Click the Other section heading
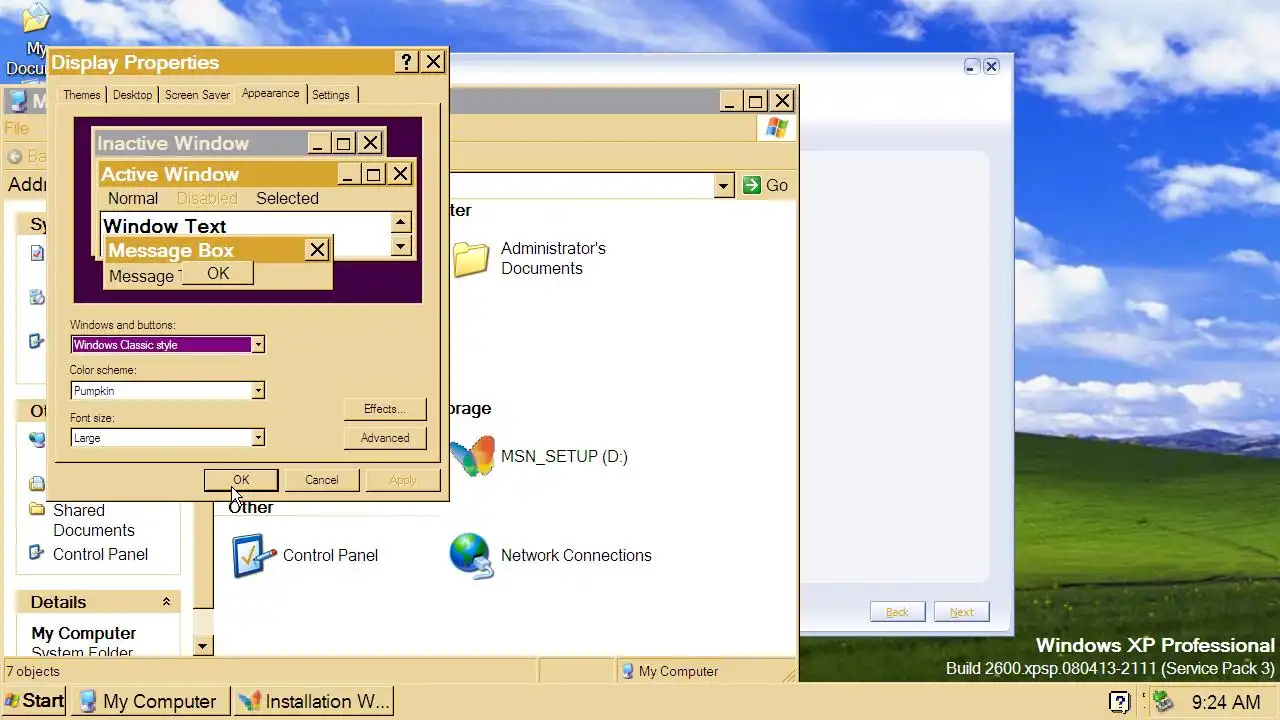Screen dimensions: 1280x720 [251, 507]
